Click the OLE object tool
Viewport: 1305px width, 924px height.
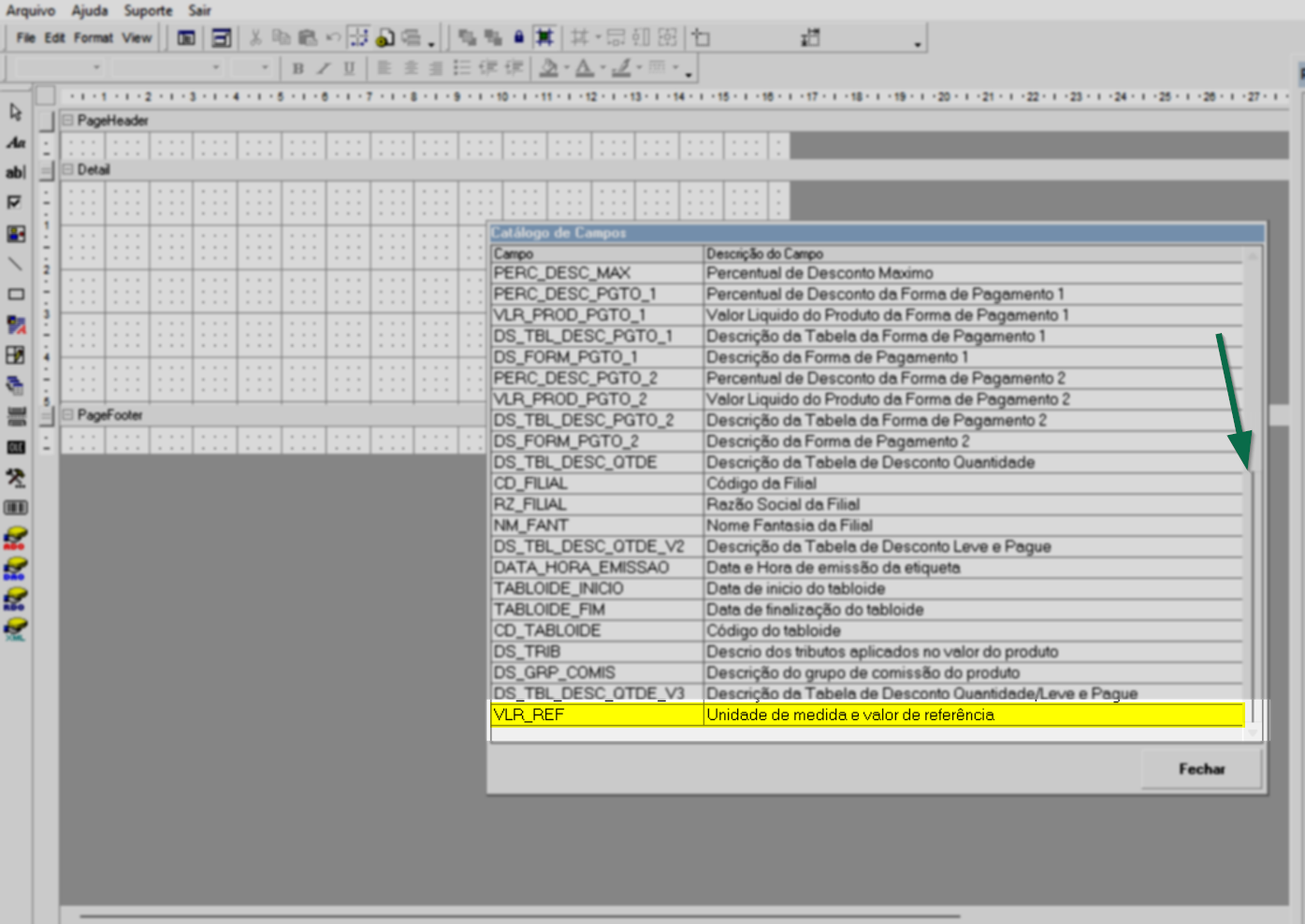click(x=16, y=447)
